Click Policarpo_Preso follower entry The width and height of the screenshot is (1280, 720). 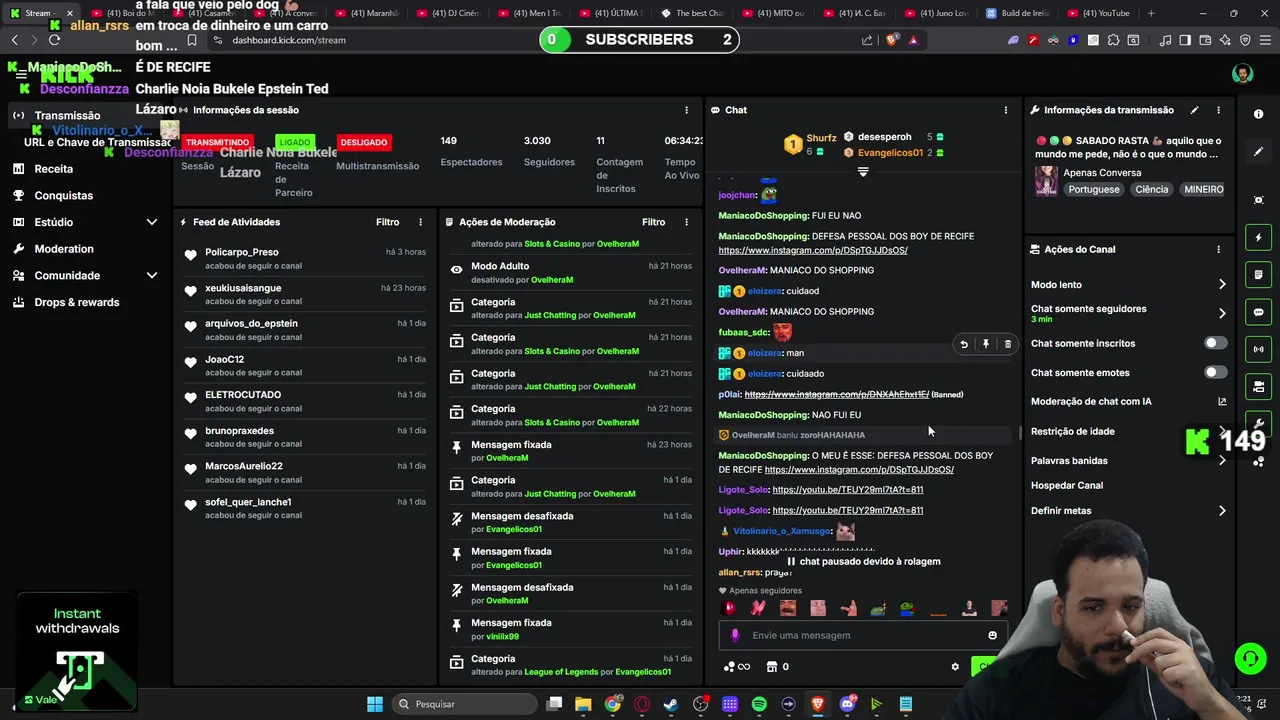(x=305, y=259)
